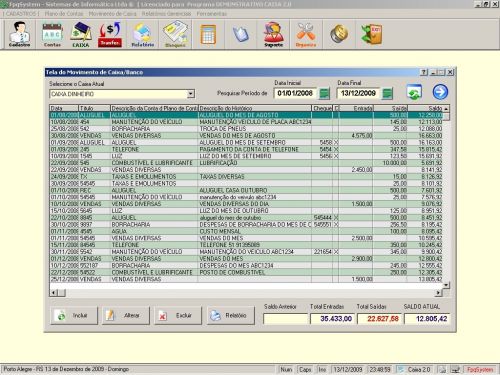The image size is (500, 375).
Task: Click the SALDO ATUAL value field
Action: (427, 319)
